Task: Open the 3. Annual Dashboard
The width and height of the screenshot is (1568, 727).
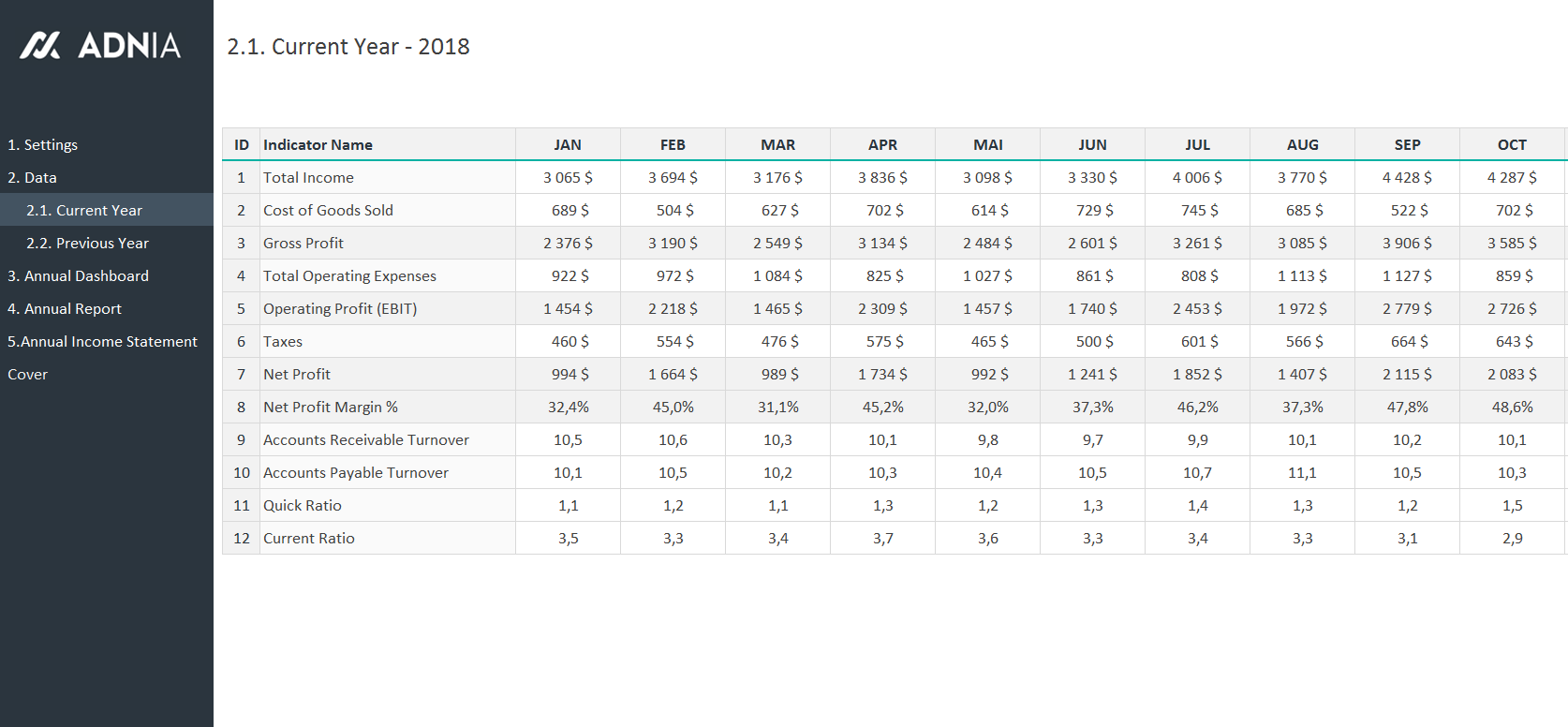Action: pyautogui.click(x=79, y=275)
